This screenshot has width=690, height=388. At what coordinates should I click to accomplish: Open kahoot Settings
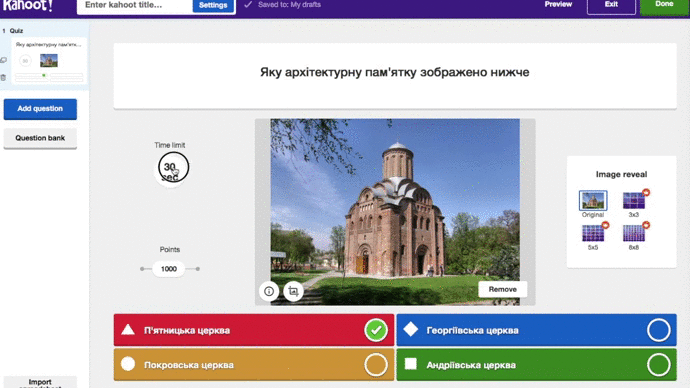(213, 5)
